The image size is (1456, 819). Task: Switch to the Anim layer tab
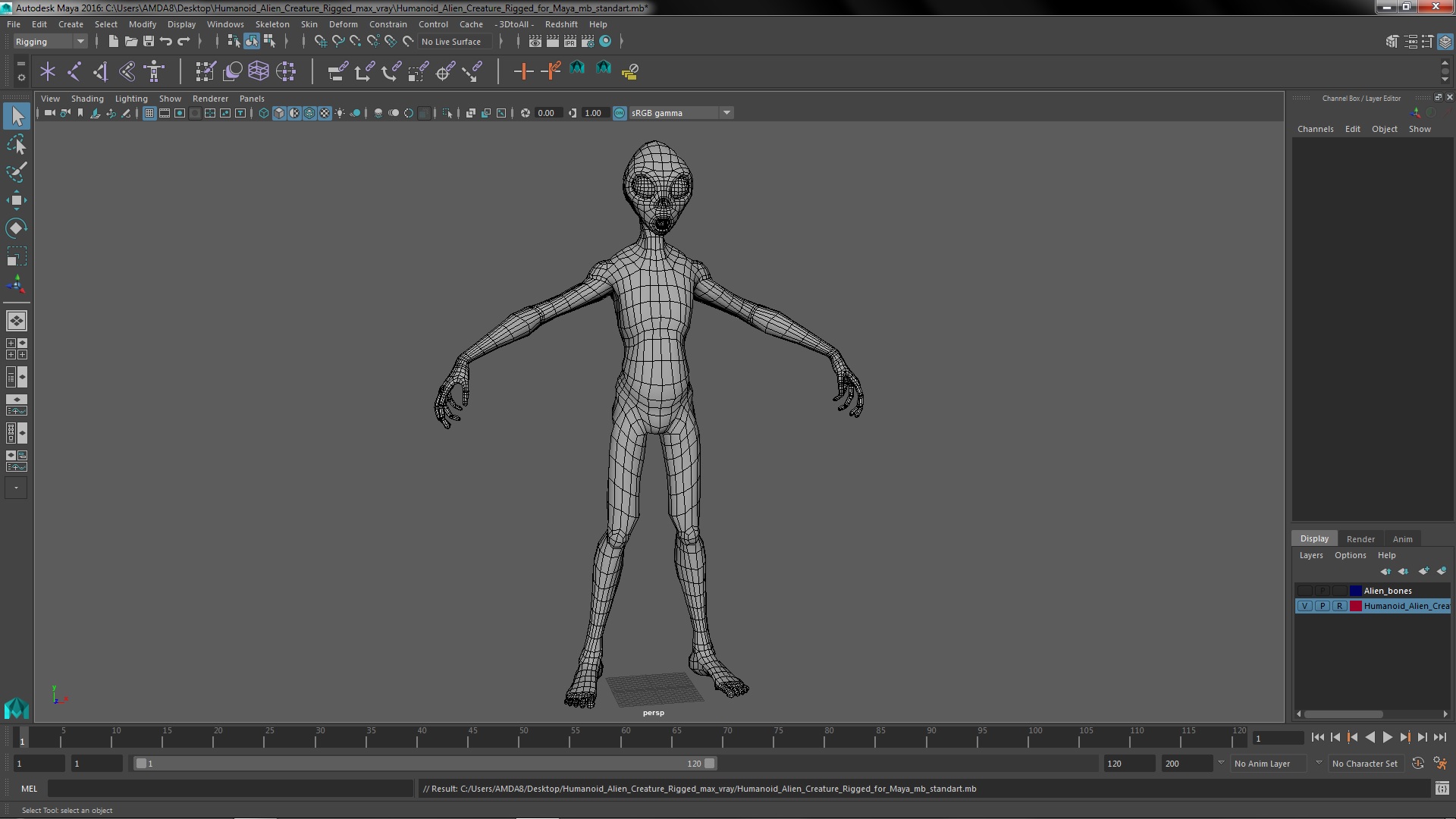tap(1402, 539)
